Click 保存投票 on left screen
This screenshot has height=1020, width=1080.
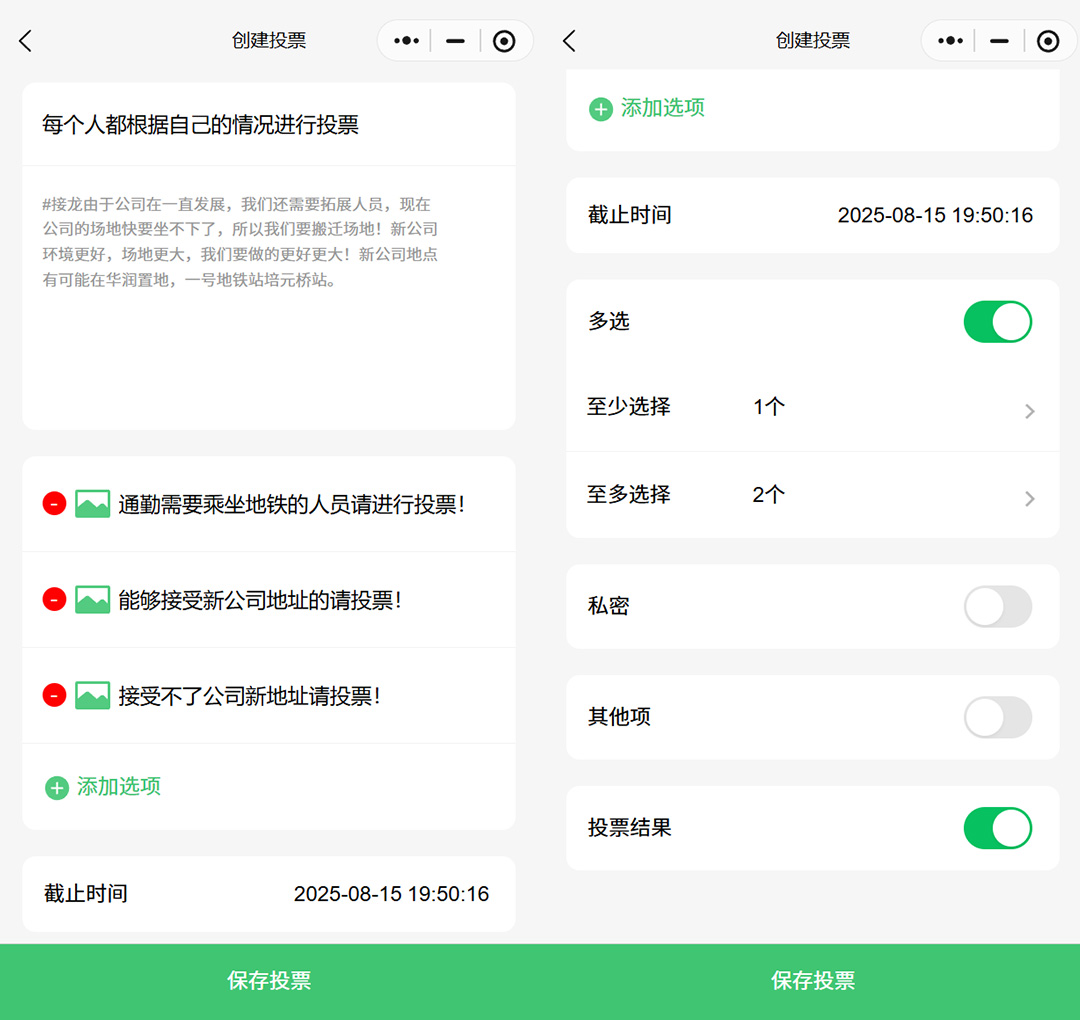(x=269, y=981)
